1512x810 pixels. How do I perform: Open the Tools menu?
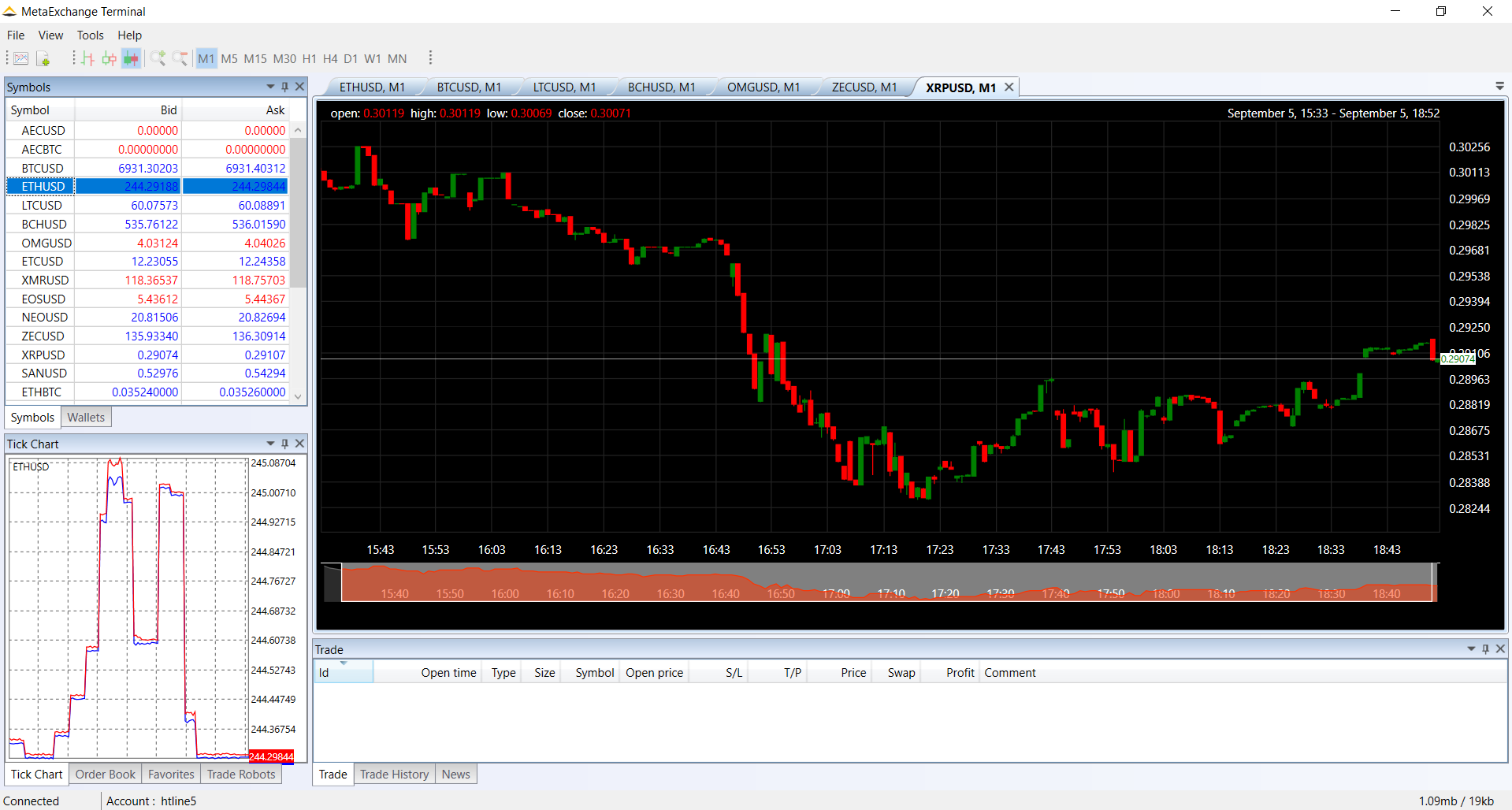(90, 35)
